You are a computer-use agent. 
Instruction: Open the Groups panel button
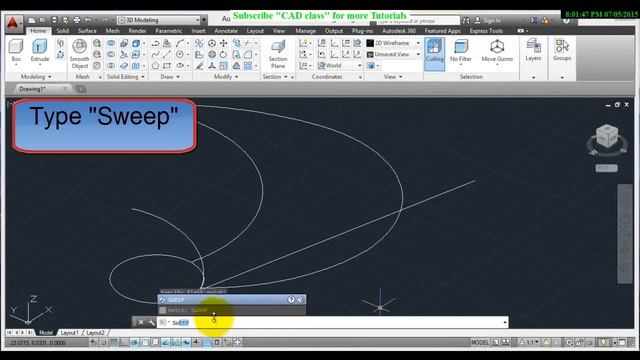562,51
